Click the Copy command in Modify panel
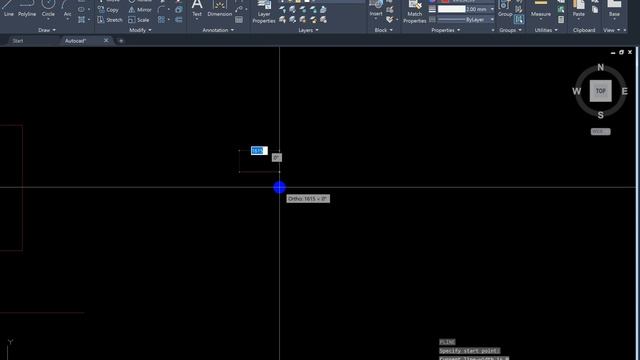This screenshot has height=360, width=640. tap(108, 9)
